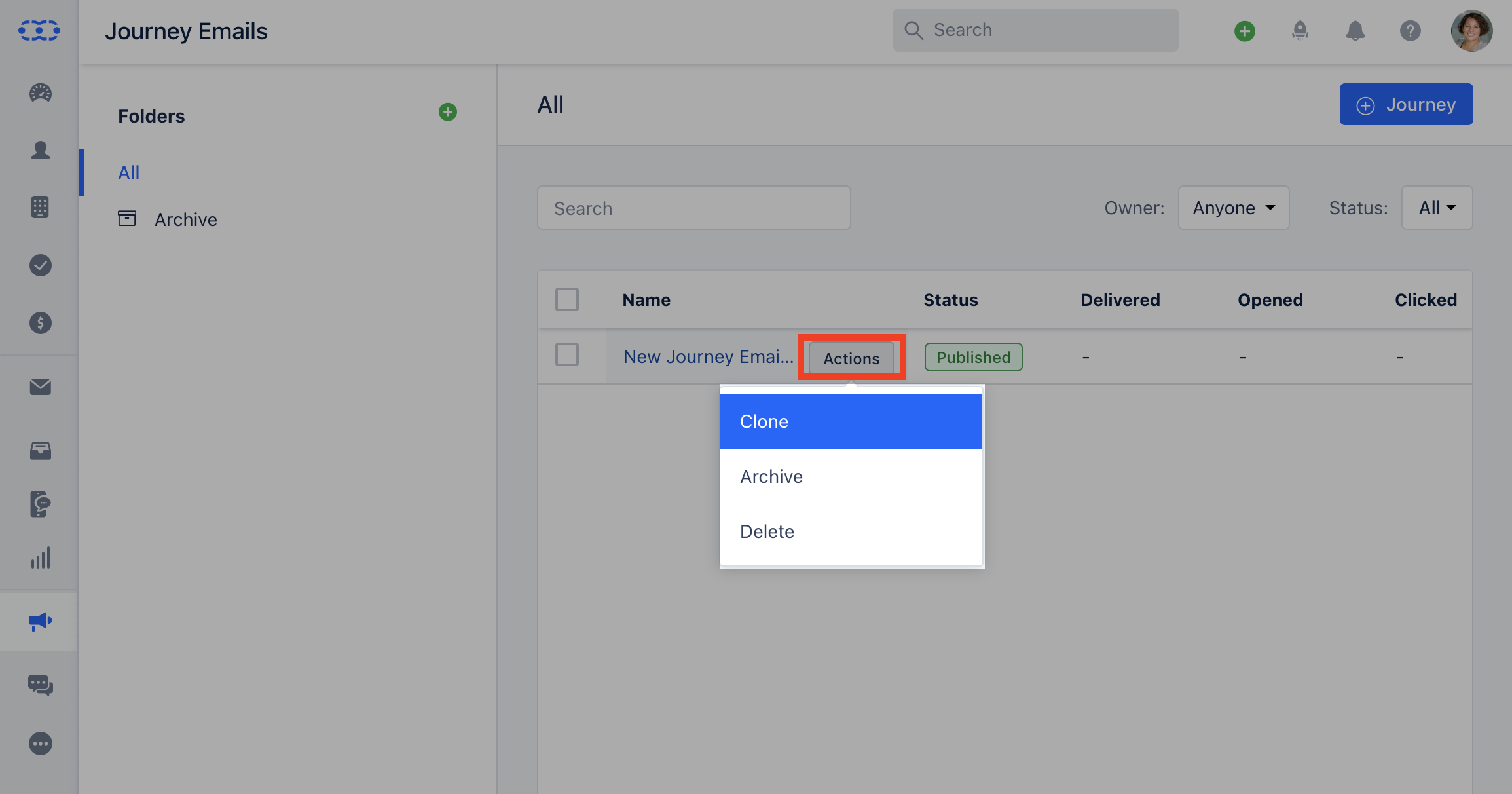This screenshot has height=794, width=1512.
Task: Check the select-all checkbox in table header
Action: click(567, 299)
